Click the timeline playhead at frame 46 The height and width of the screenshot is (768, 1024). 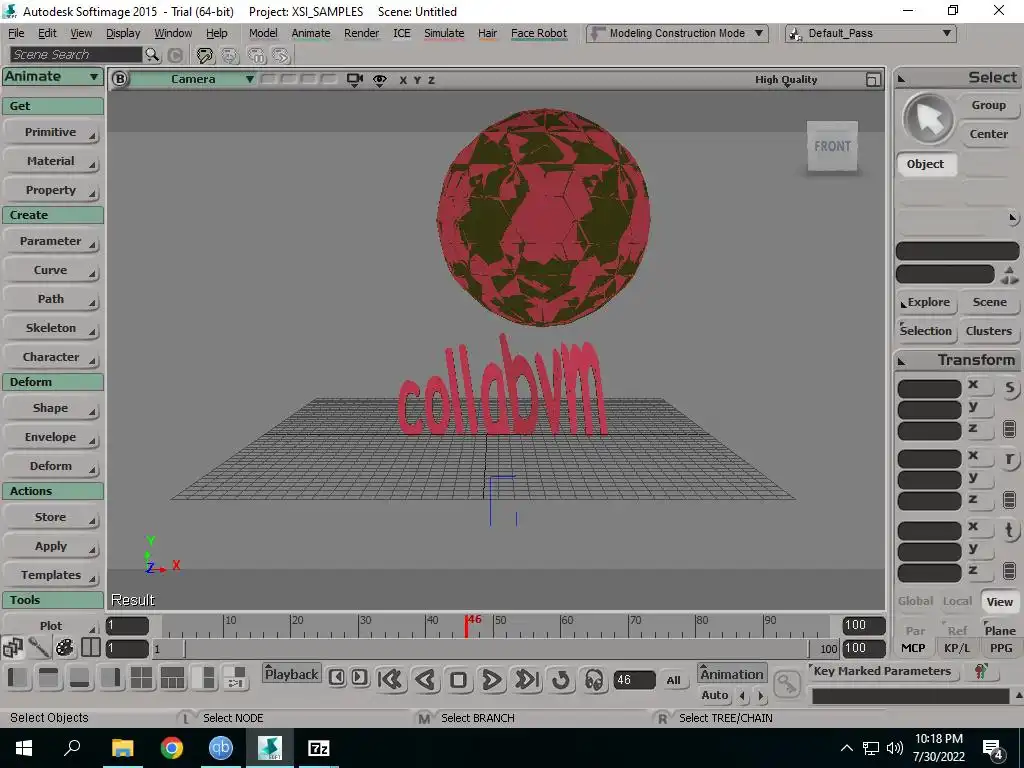[x=467, y=626]
